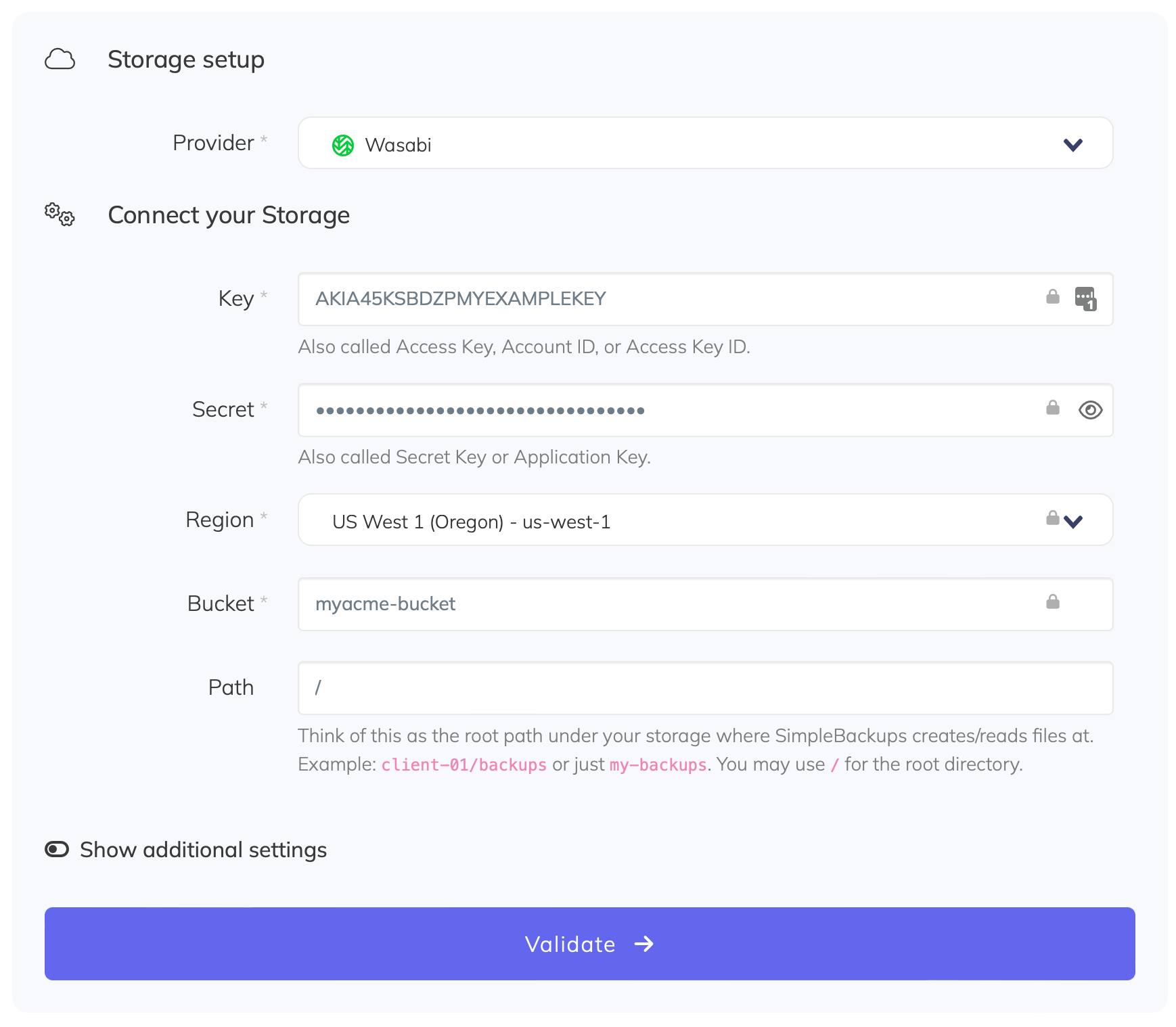Enable the Show additional settings switch

pyautogui.click(x=57, y=850)
